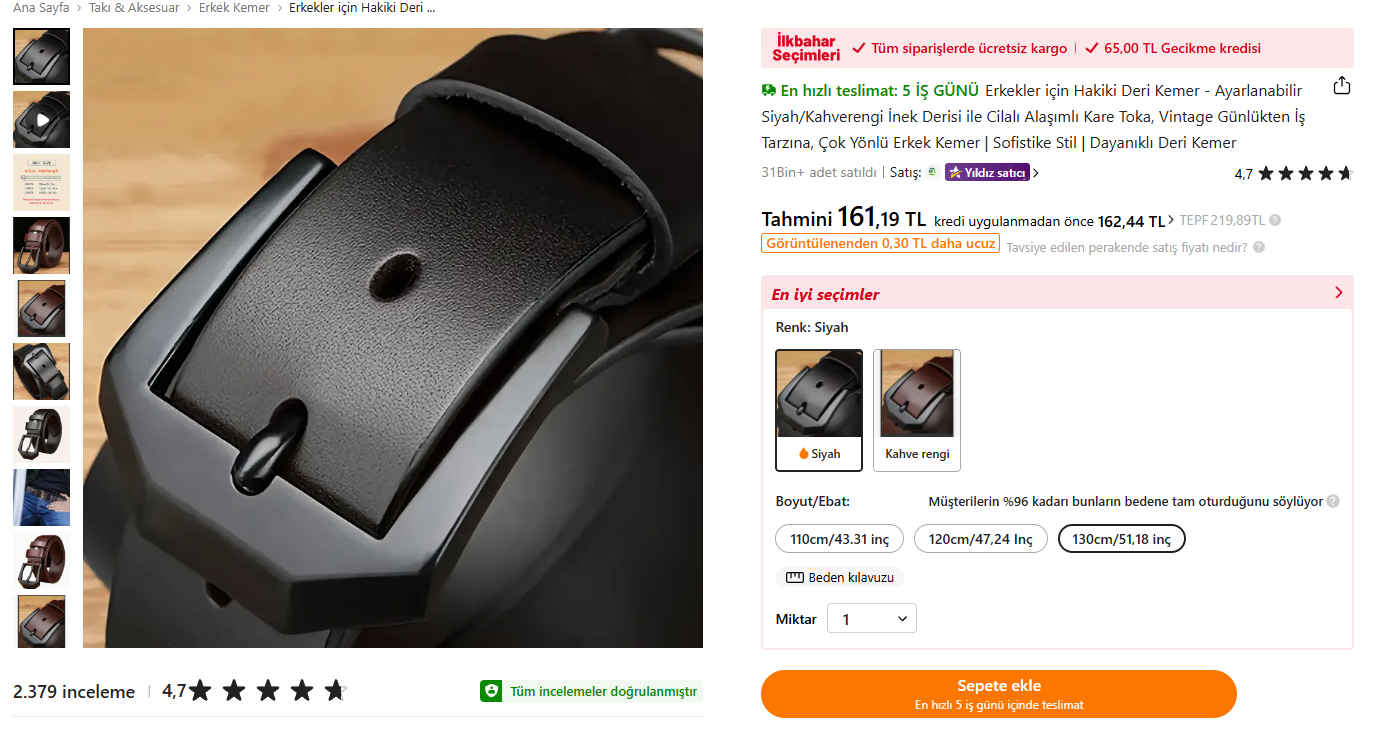Click the 4,7 star rating near title
This screenshot has width=1392, height=737.
pyautogui.click(x=1293, y=173)
